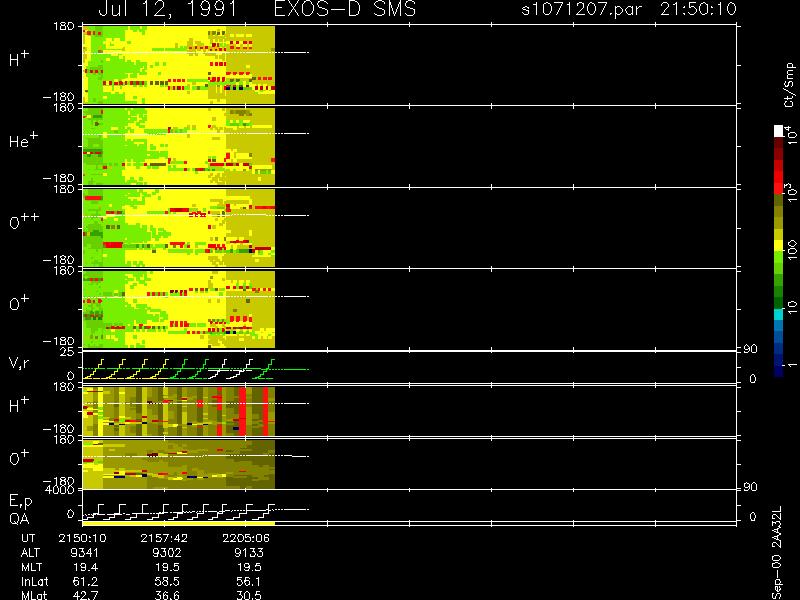The width and height of the screenshot is (800, 600).
Task: Click the MLat row label
Action: (34, 595)
